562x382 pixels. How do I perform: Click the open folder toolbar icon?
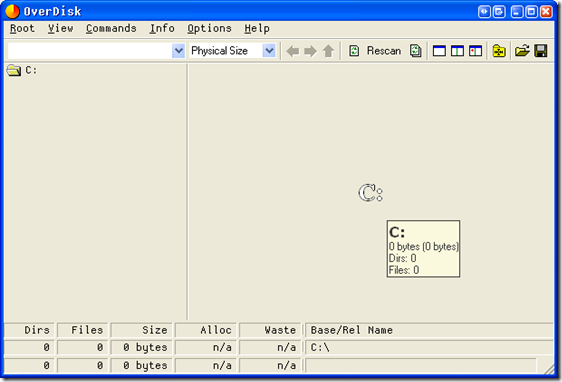coord(522,51)
